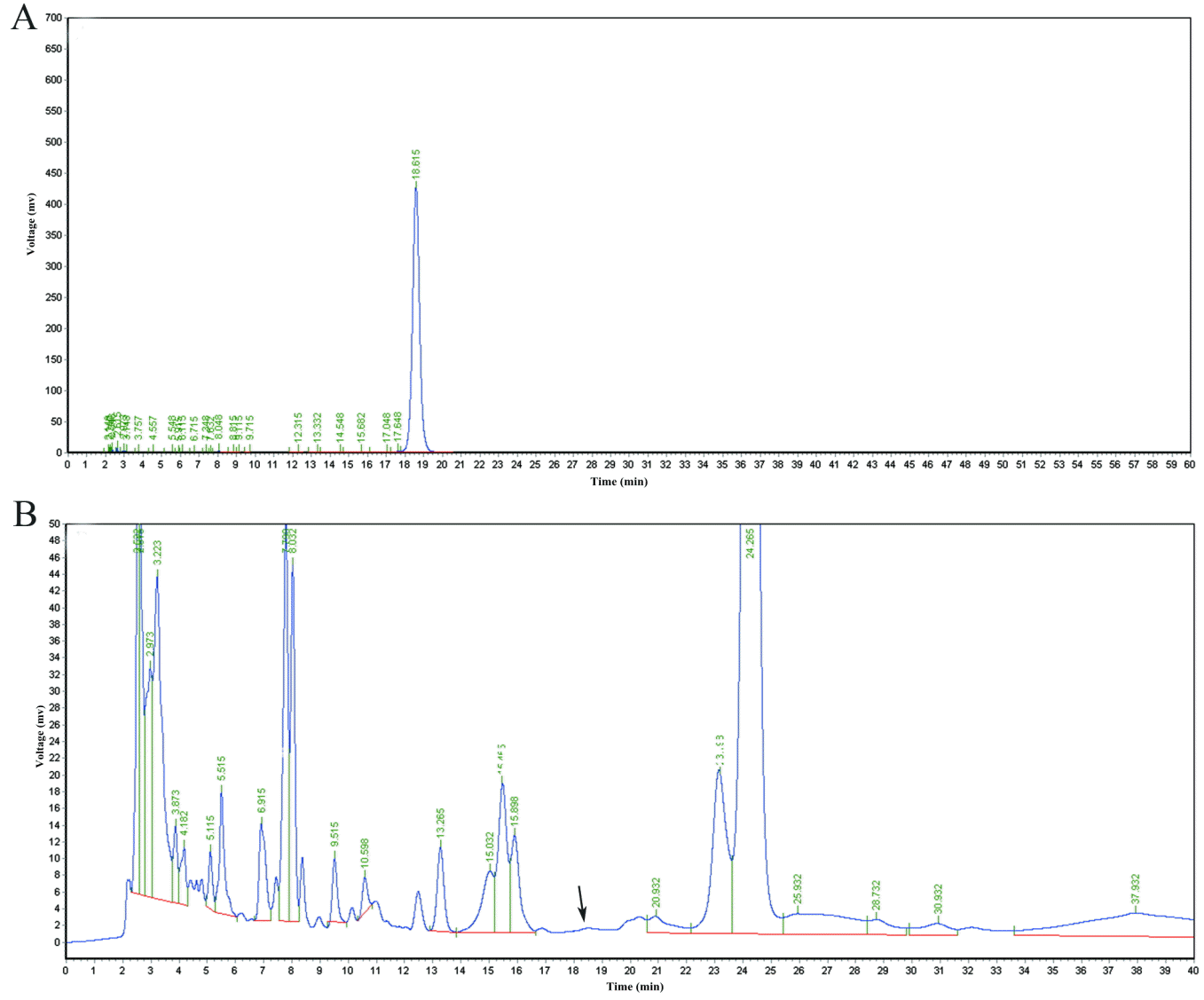Screen dimensions: 1204x1000
Task: Click panel A's Voltage (mv) axis title
Action: point(31,224)
